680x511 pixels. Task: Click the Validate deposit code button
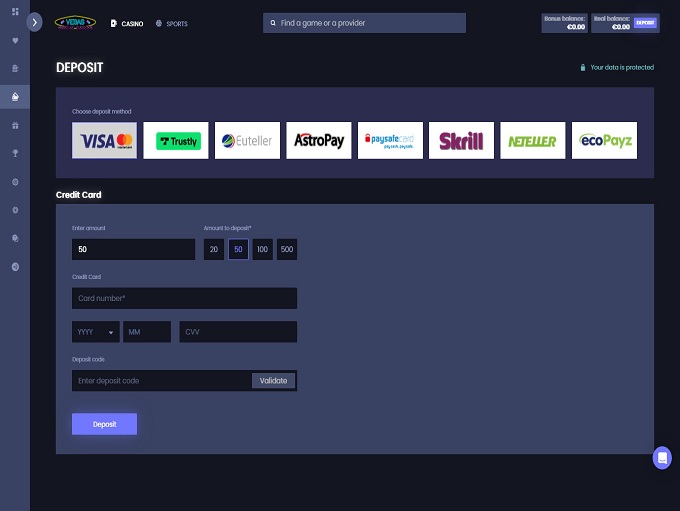click(x=273, y=380)
